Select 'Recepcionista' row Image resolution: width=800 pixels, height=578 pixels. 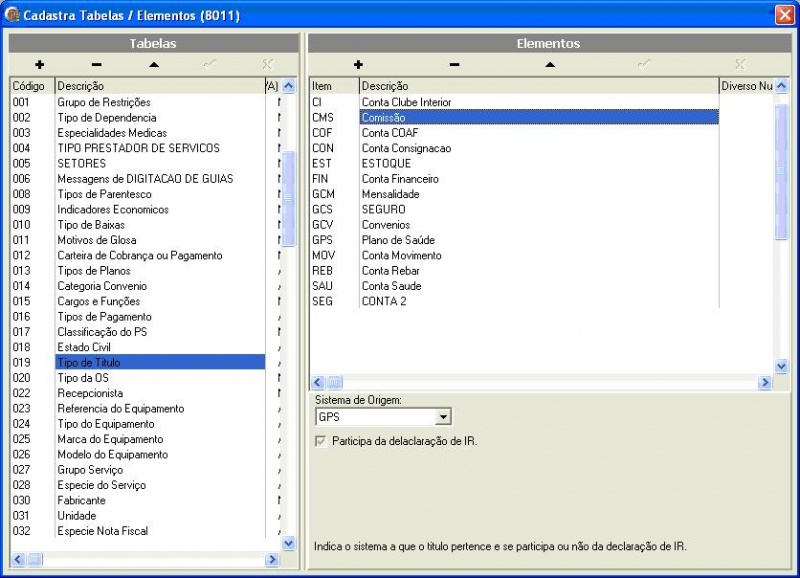pyautogui.click(x=145, y=393)
